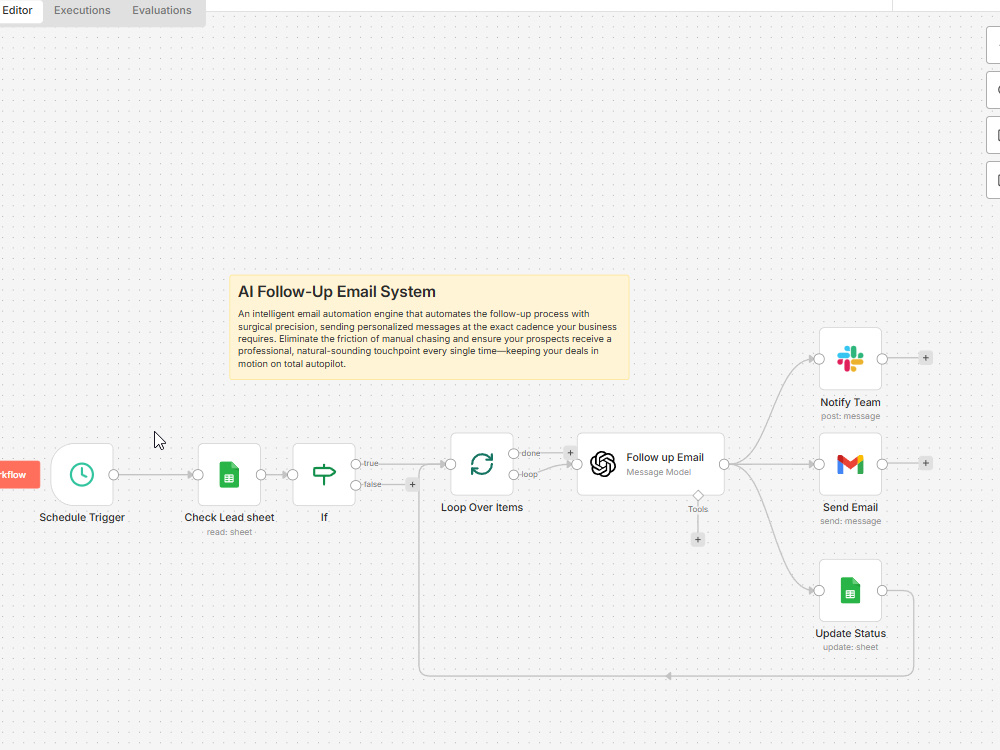The image size is (1000, 750).
Task: Add a node after Notify Team
Action: [x=925, y=358]
